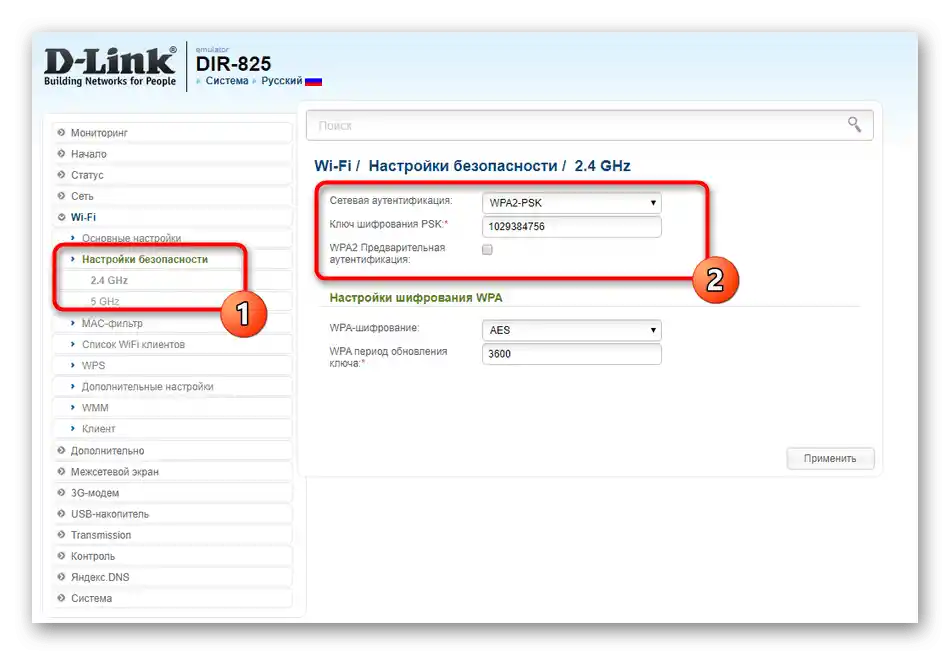Click the D-Link logo
This screenshot has height=655, width=950.
pyautogui.click(x=110, y=67)
